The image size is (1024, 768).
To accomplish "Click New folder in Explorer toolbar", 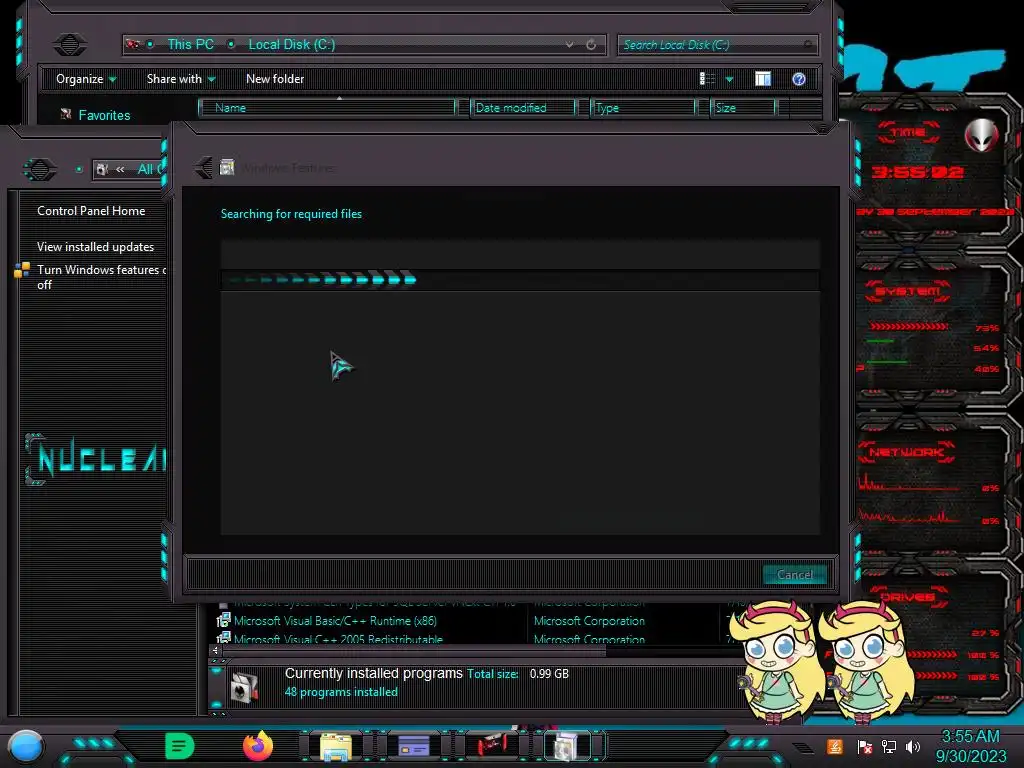I will tap(275, 79).
